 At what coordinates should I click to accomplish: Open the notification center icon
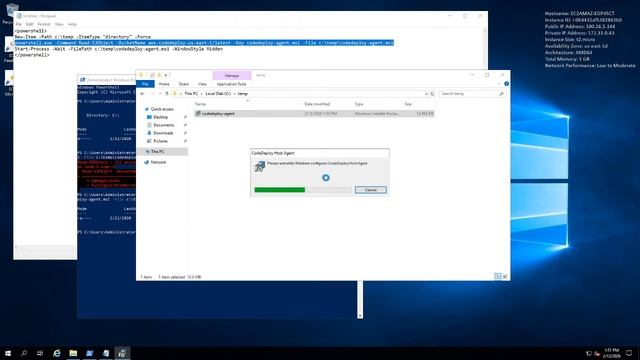(x=629, y=353)
